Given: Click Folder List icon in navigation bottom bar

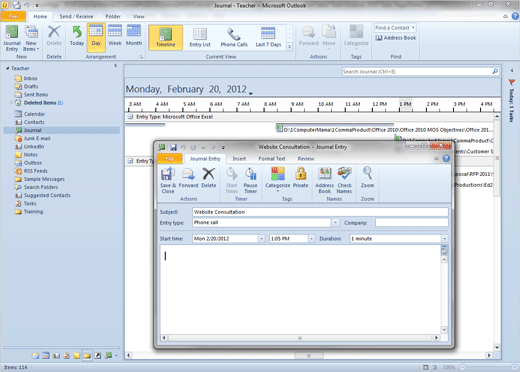Looking at the screenshot, I should click(x=87, y=356).
